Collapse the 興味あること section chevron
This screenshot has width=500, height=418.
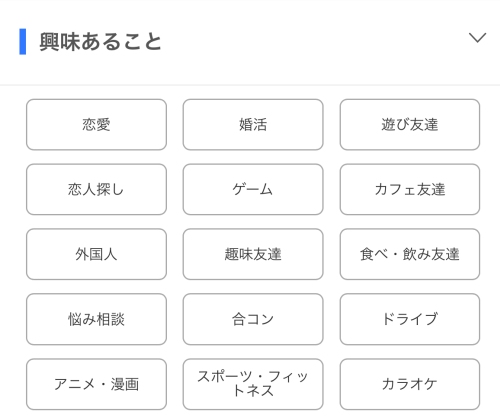tap(477, 37)
